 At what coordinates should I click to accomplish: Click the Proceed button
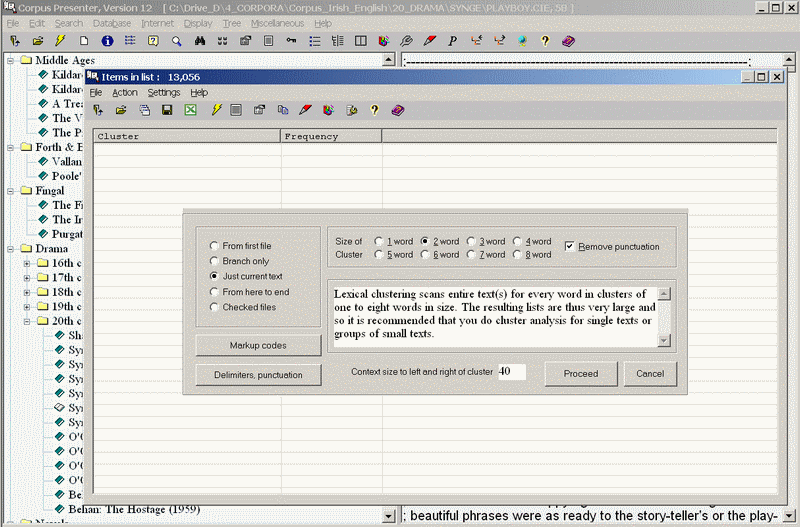580,373
